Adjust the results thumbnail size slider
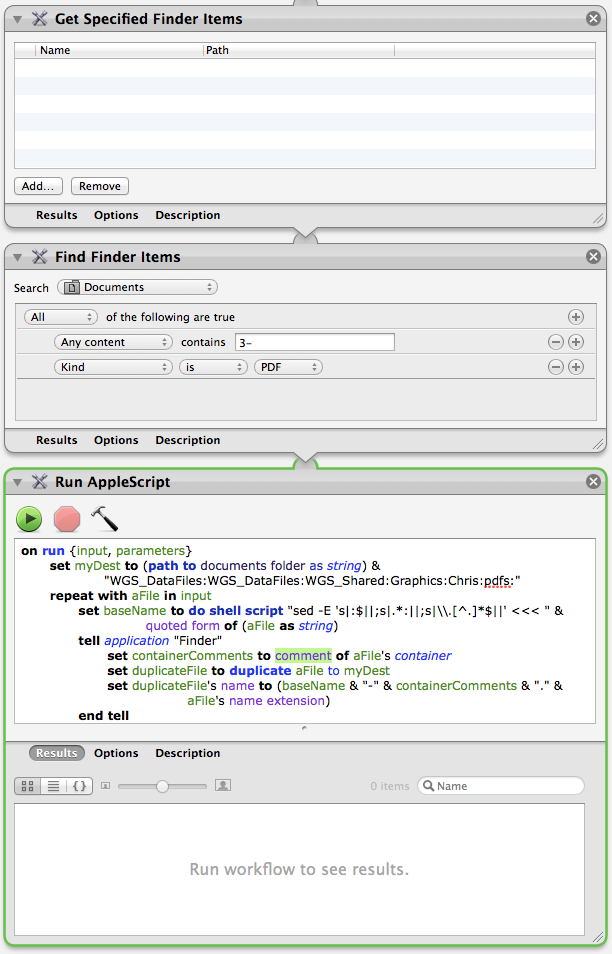The width and height of the screenshot is (612, 954). click(x=162, y=786)
